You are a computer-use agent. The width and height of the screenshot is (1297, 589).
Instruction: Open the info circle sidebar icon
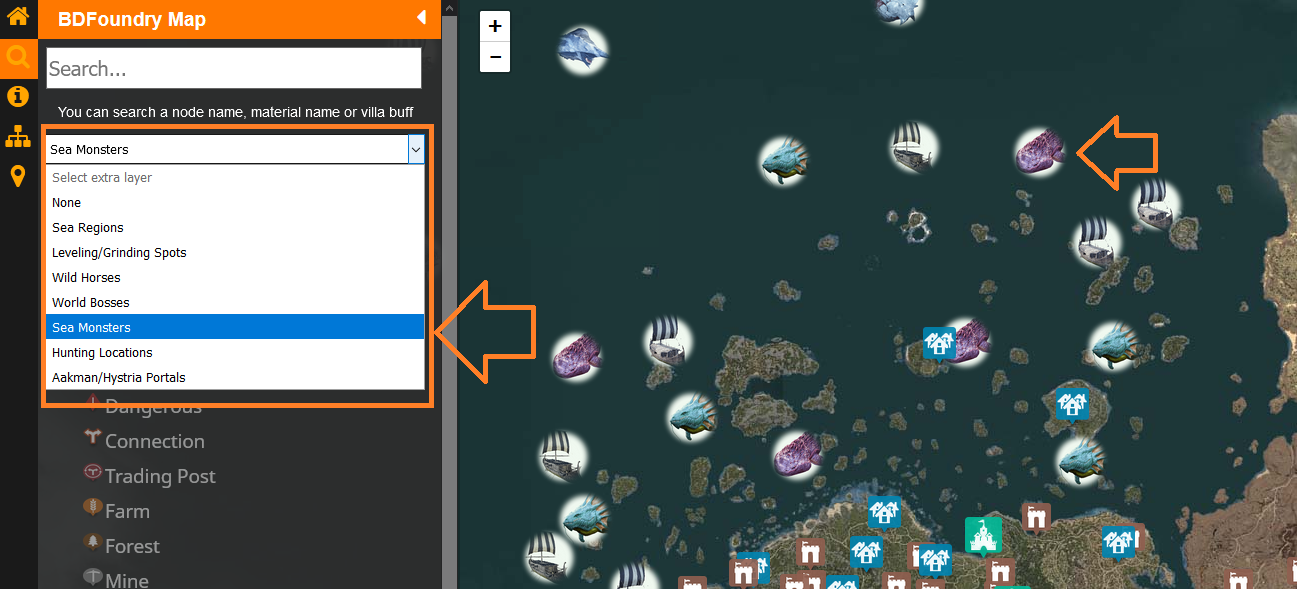(17, 96)
